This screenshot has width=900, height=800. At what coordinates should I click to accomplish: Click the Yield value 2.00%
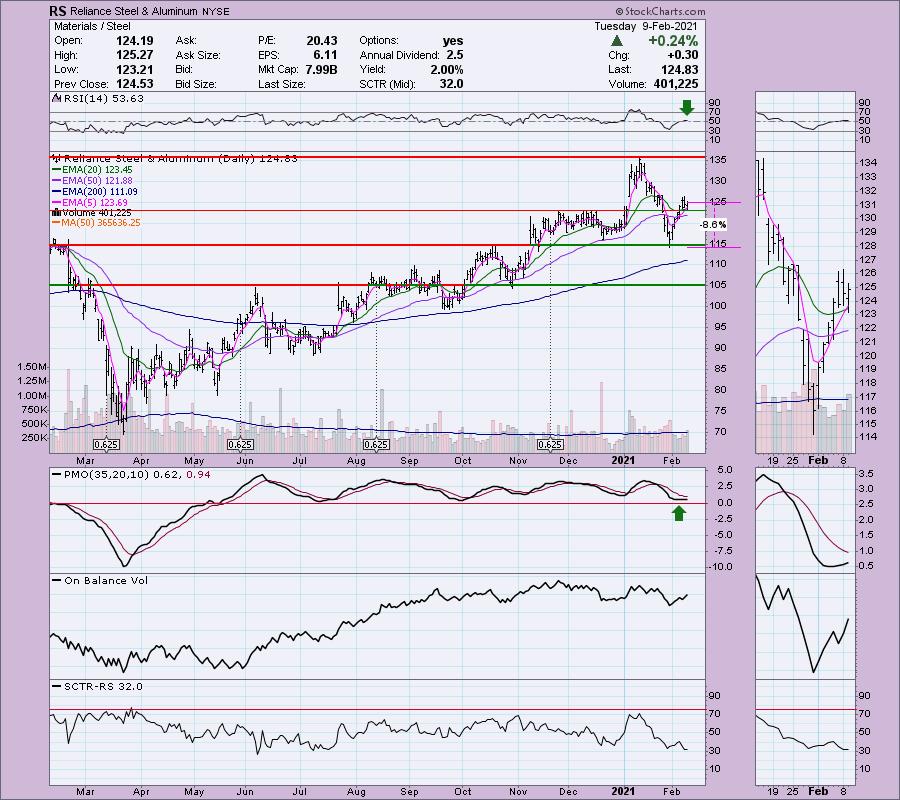click(447, 69)
